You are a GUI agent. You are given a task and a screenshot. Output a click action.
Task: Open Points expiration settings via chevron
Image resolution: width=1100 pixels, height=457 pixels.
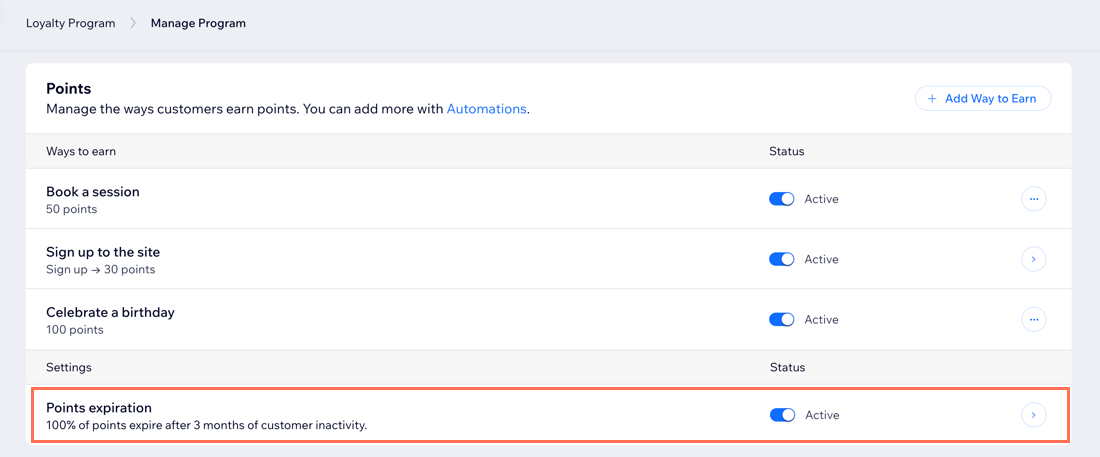1033,415
